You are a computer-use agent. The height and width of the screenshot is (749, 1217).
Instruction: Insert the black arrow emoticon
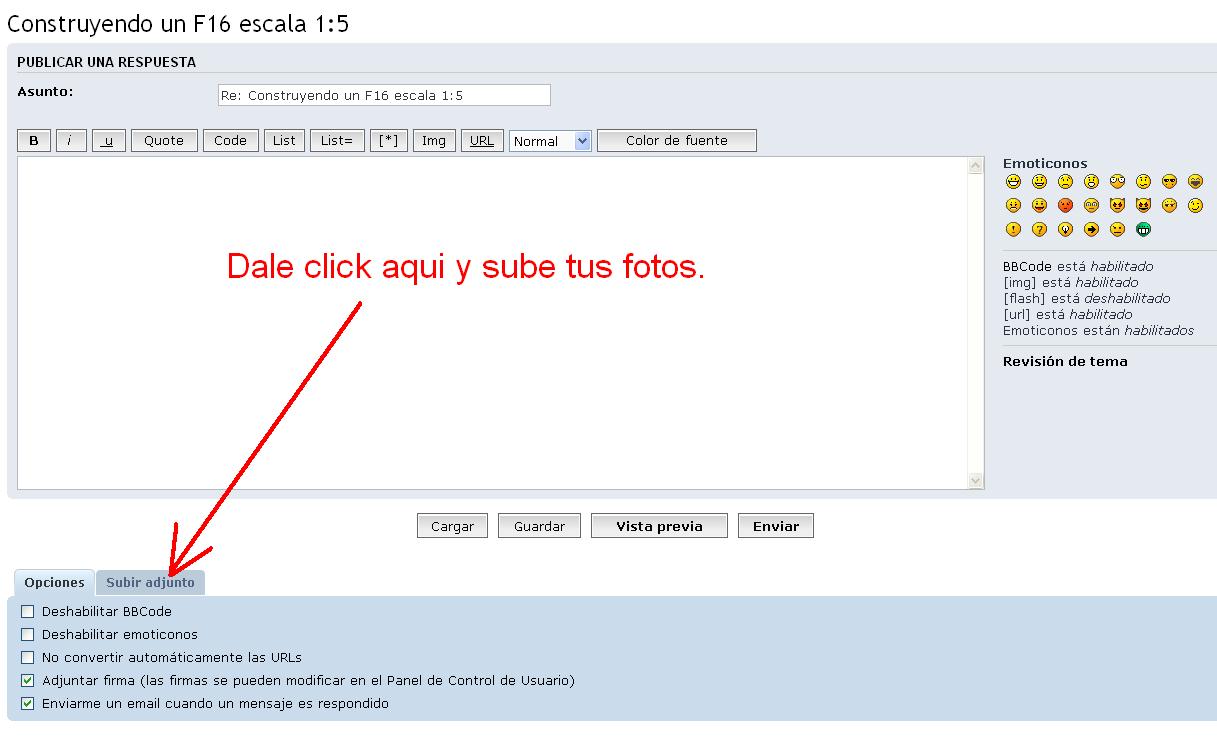[x=1091, y=230]
